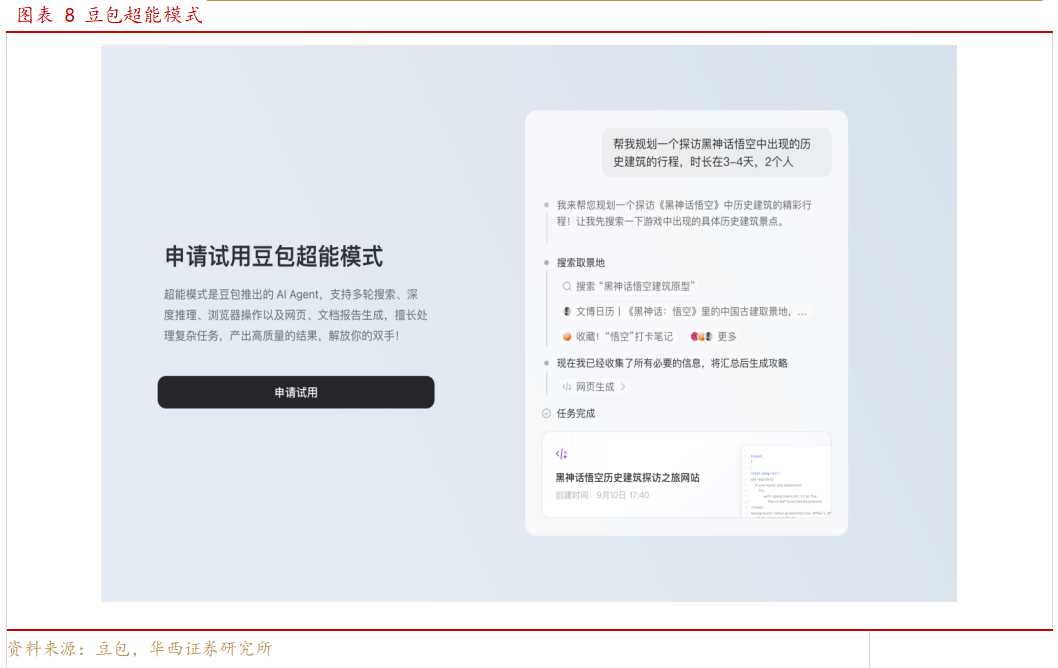This screenshot has height=668, width=1058.
Task: Click the 更多 sources link
Action: click(727, 337)
